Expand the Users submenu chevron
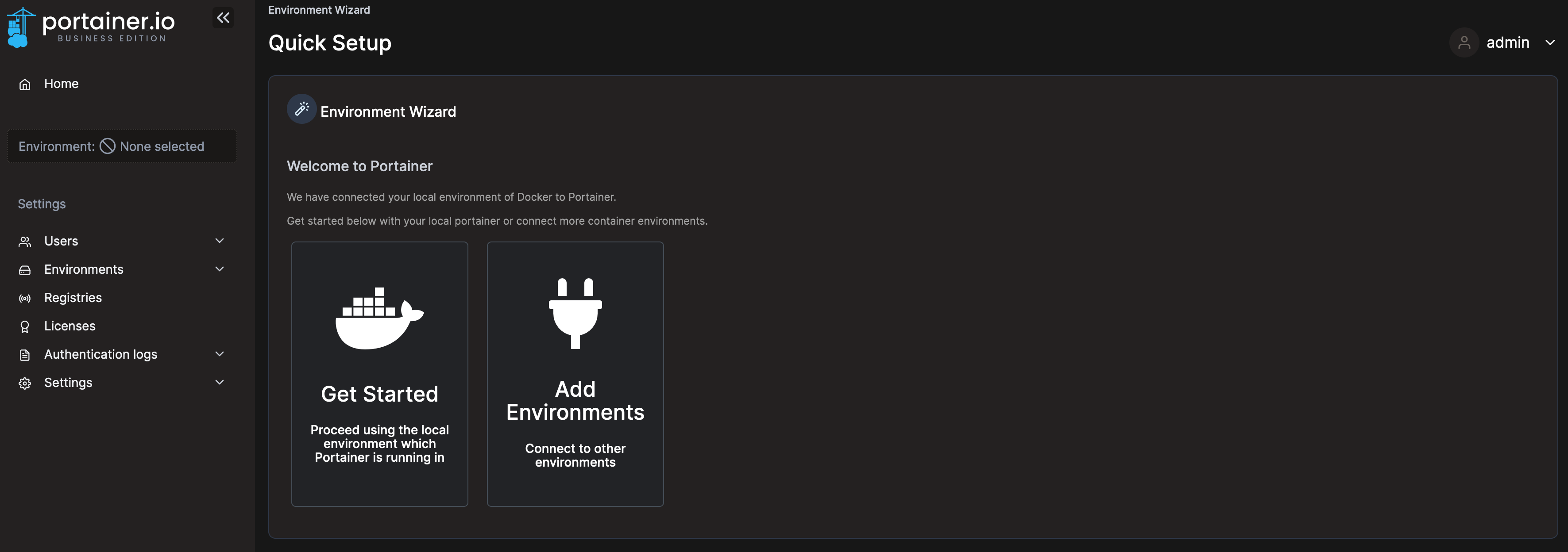The image size is (1568, 552). pos(220,241)
